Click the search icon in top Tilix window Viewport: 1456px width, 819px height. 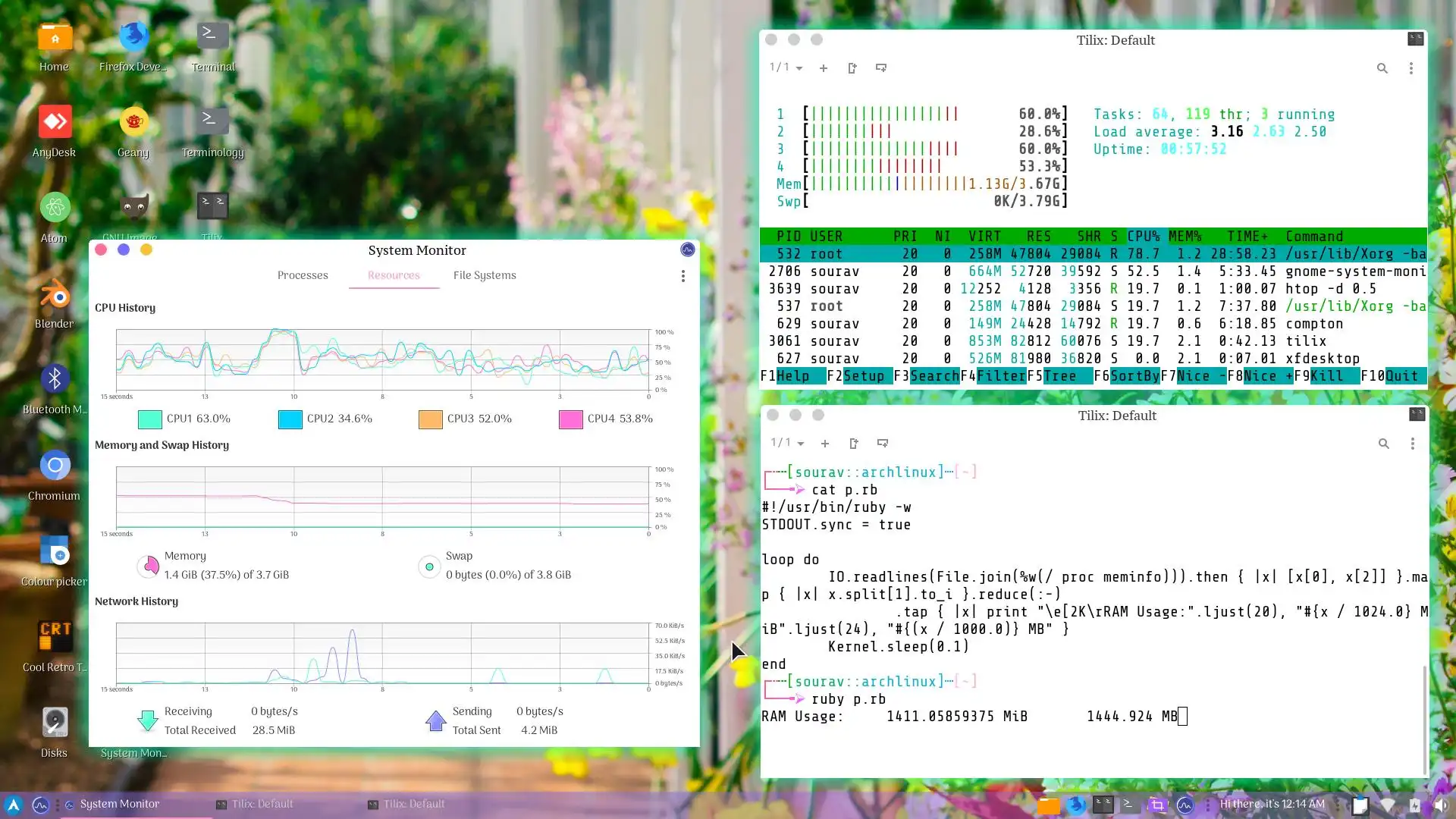pos(1382,68)
